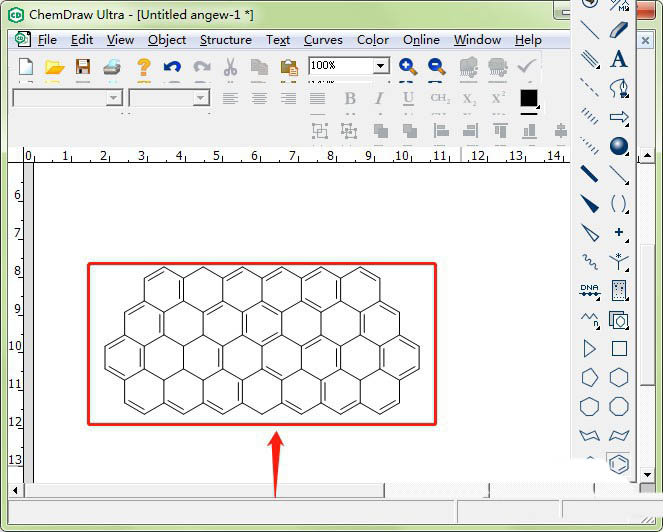Choose the arrow drawing tool
This screenshot has width=663, height=532.
pos(619,117)
